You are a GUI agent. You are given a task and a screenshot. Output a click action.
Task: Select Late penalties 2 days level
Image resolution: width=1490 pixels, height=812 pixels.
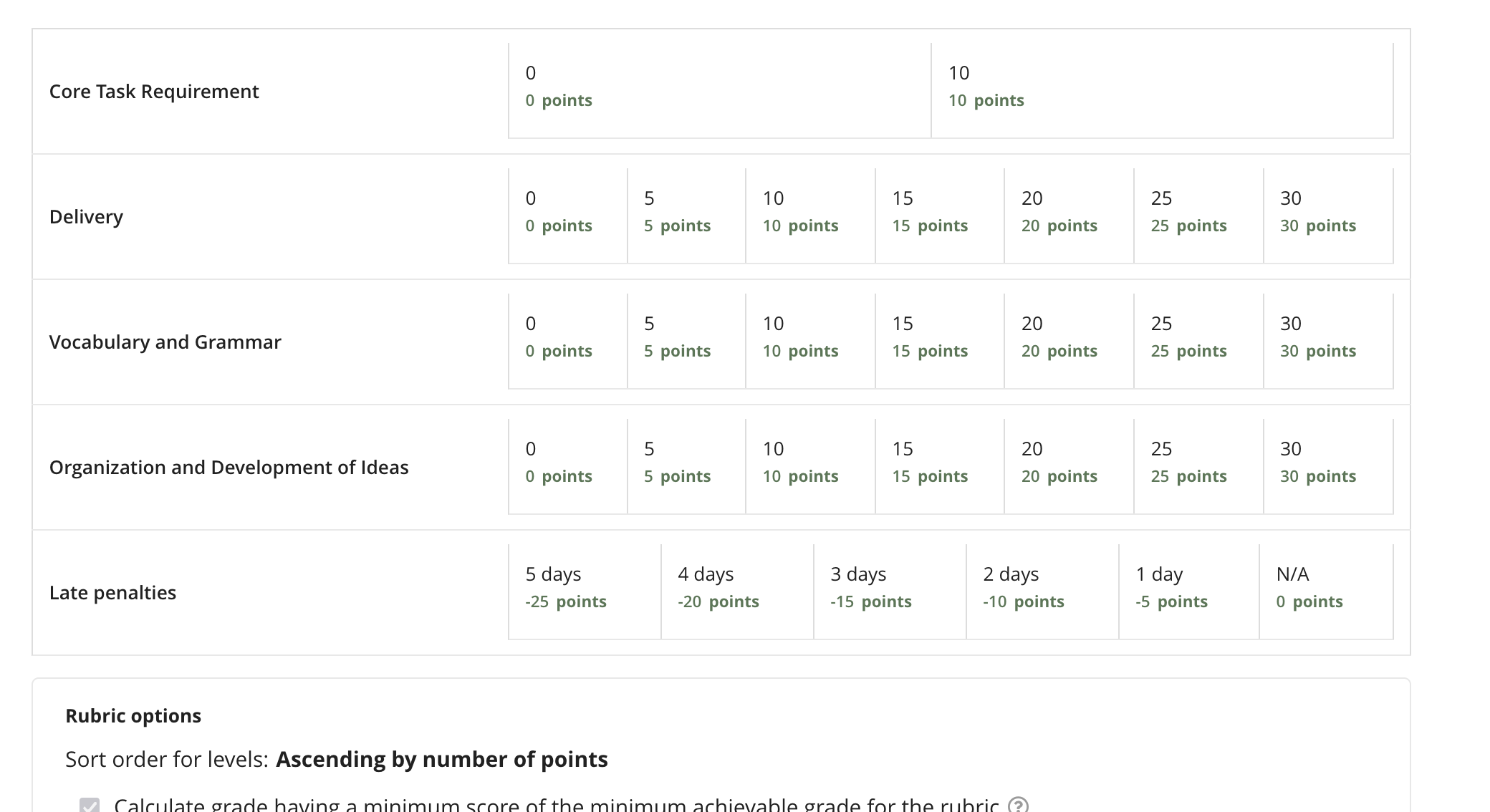(x=1042, y=592)
